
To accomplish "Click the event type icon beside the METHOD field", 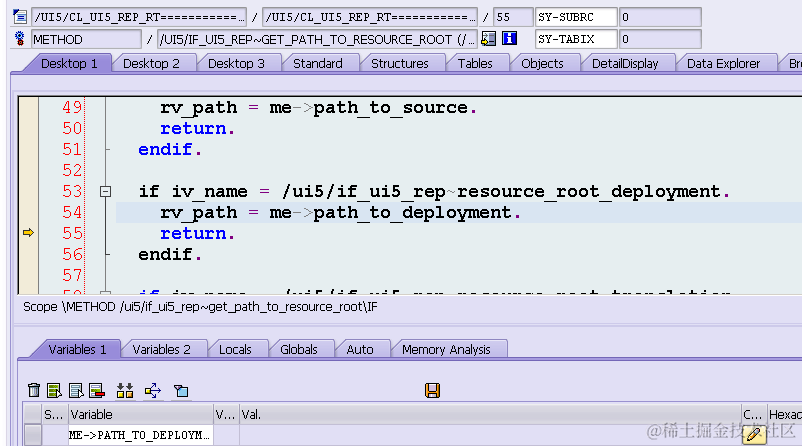I will pos(20,39).
